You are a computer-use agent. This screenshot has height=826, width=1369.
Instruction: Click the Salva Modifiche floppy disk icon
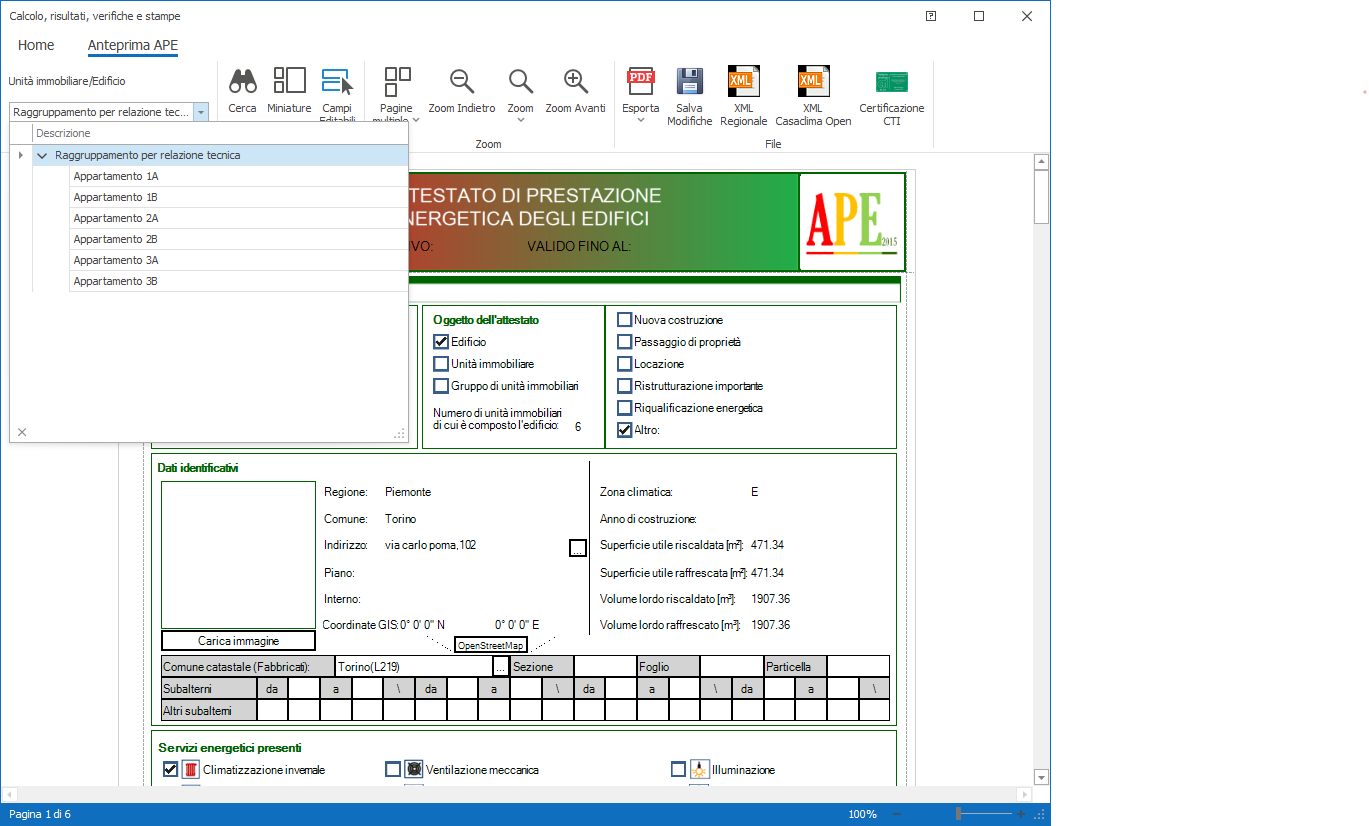tap(689, 82)
